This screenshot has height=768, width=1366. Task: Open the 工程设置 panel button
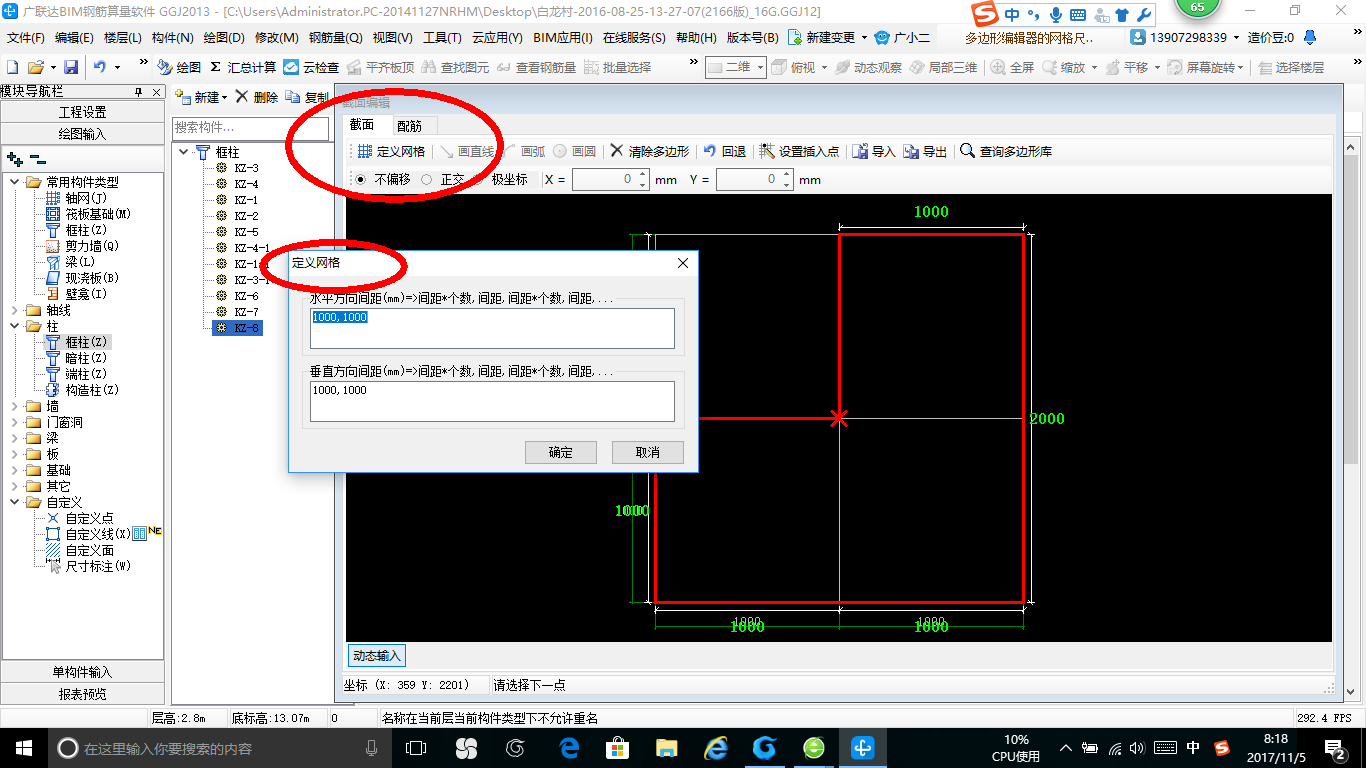point(82,112)
